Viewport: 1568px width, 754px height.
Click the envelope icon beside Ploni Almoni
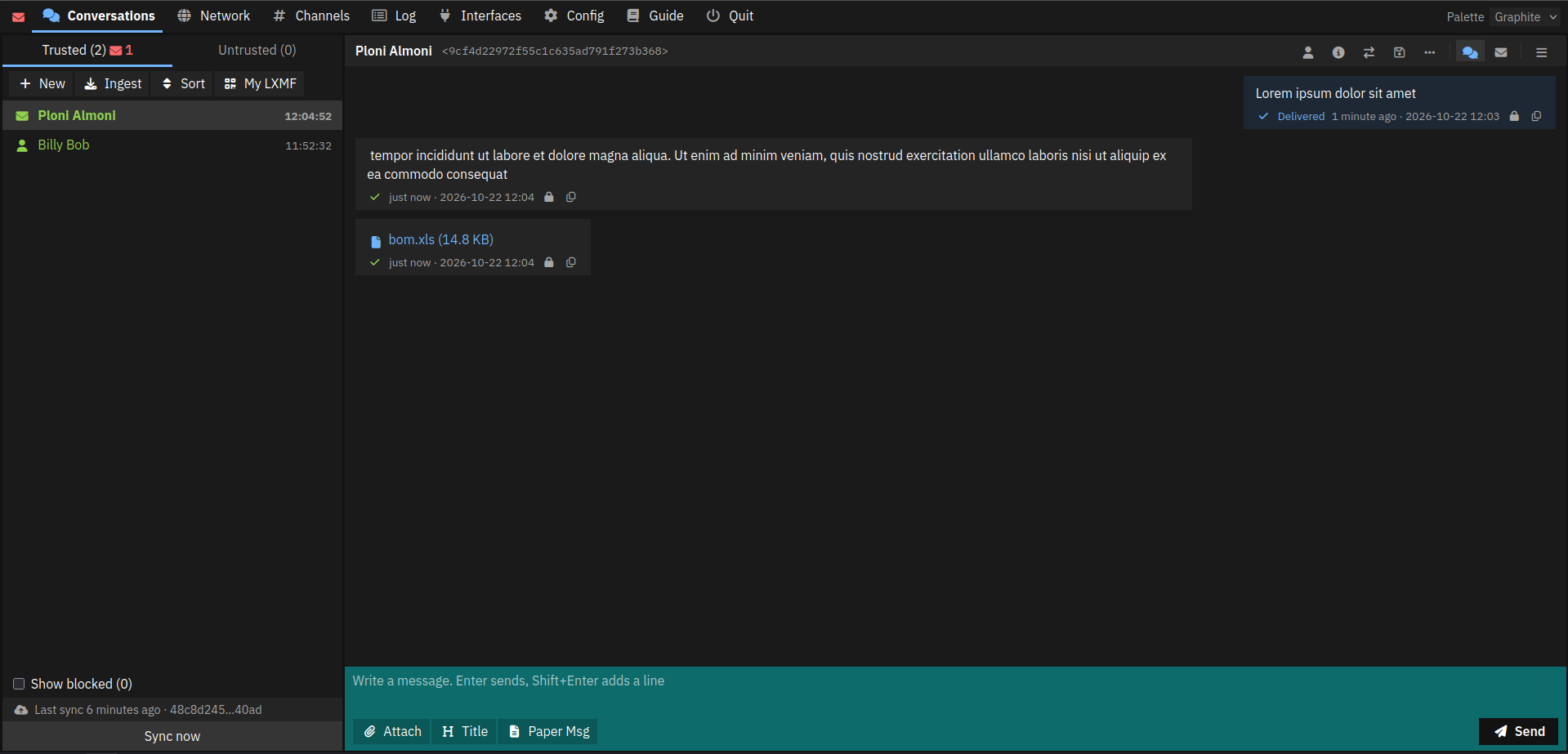point(22,116)
